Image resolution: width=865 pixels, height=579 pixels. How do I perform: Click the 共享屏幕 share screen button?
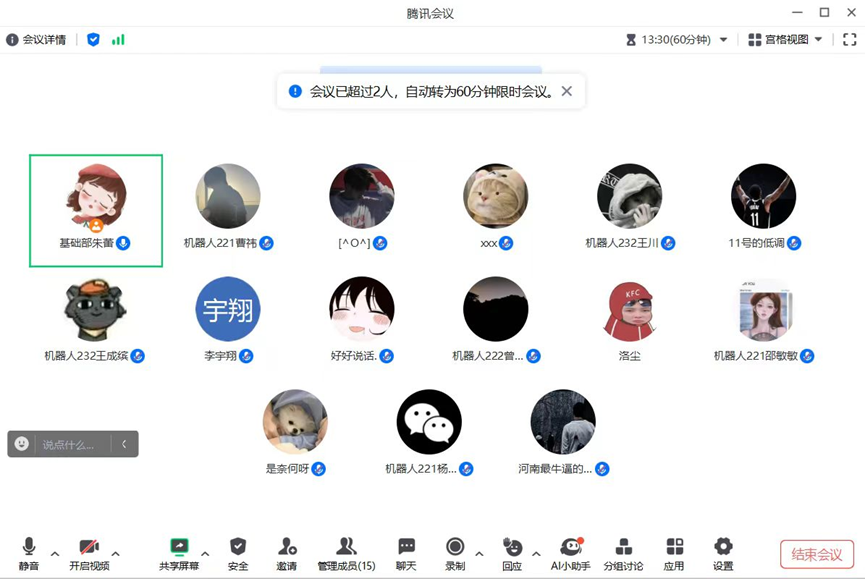pos(179,551)
